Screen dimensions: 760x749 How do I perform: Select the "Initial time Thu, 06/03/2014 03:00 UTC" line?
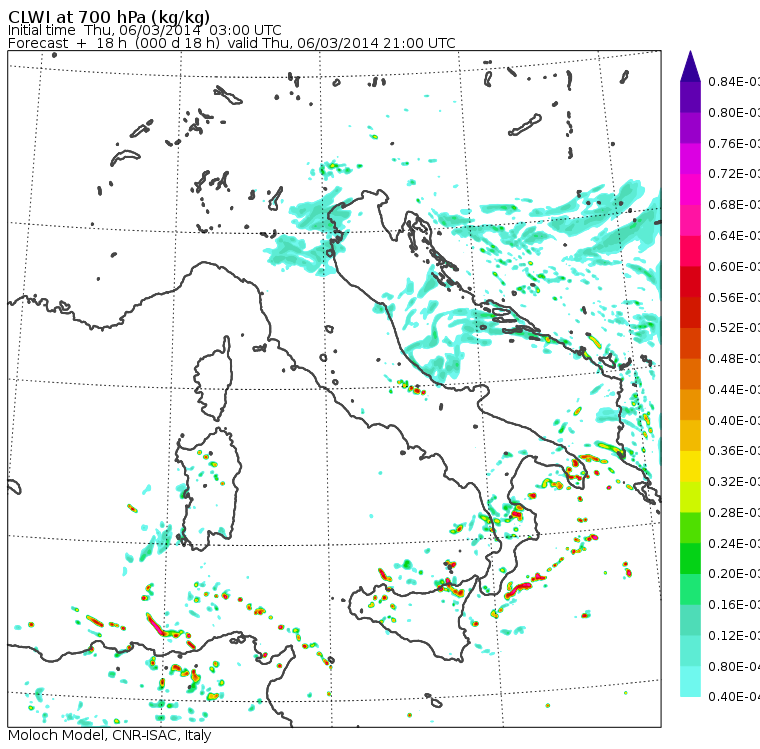tap(144, 30)
